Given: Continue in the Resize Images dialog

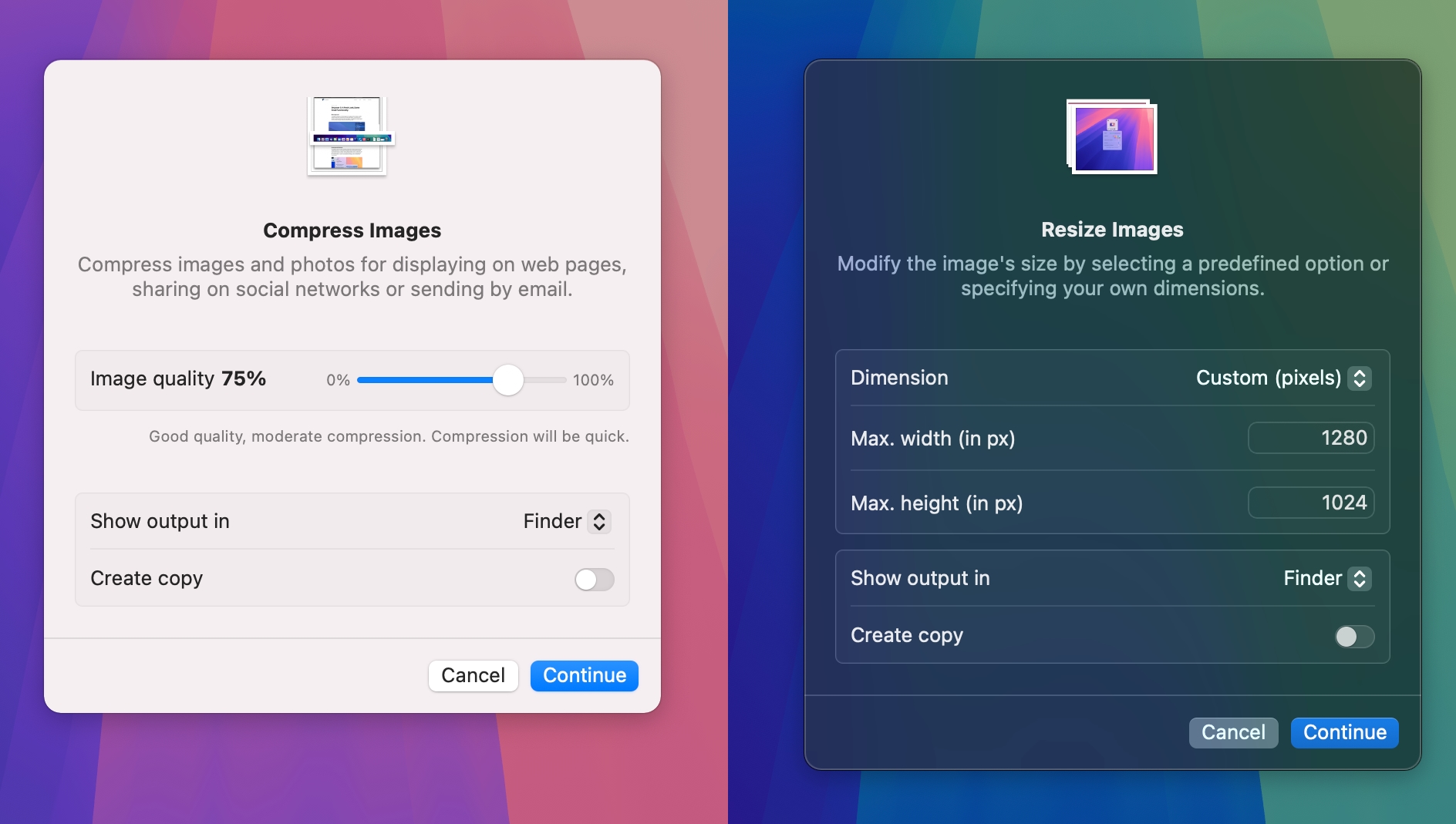Looking at the screenshot, I should (x=1345, y=732).
